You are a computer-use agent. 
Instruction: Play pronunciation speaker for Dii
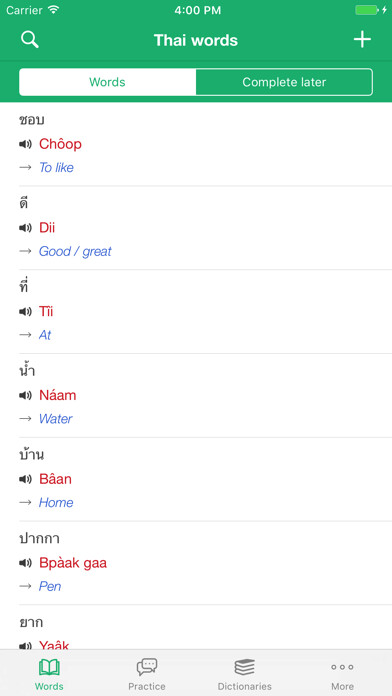click(25, 228)
